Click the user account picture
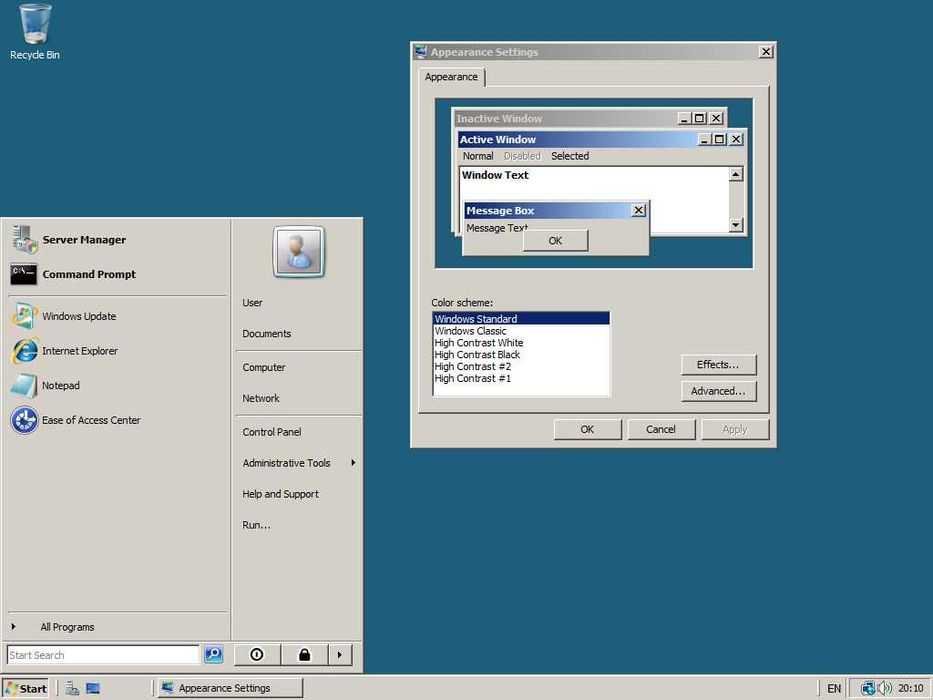 click(x=299, y=252)
